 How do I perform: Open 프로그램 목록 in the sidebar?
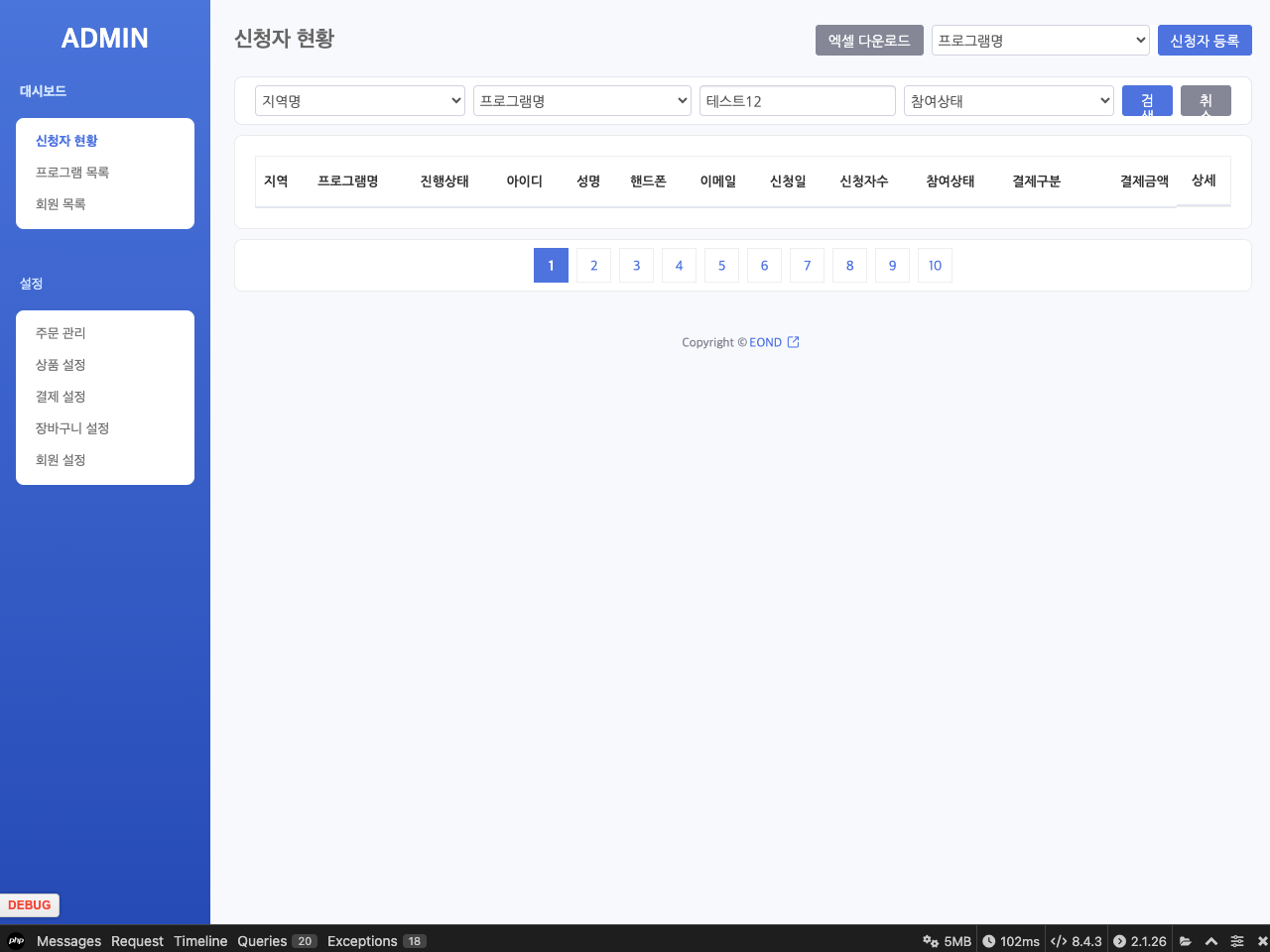point(72,173)
